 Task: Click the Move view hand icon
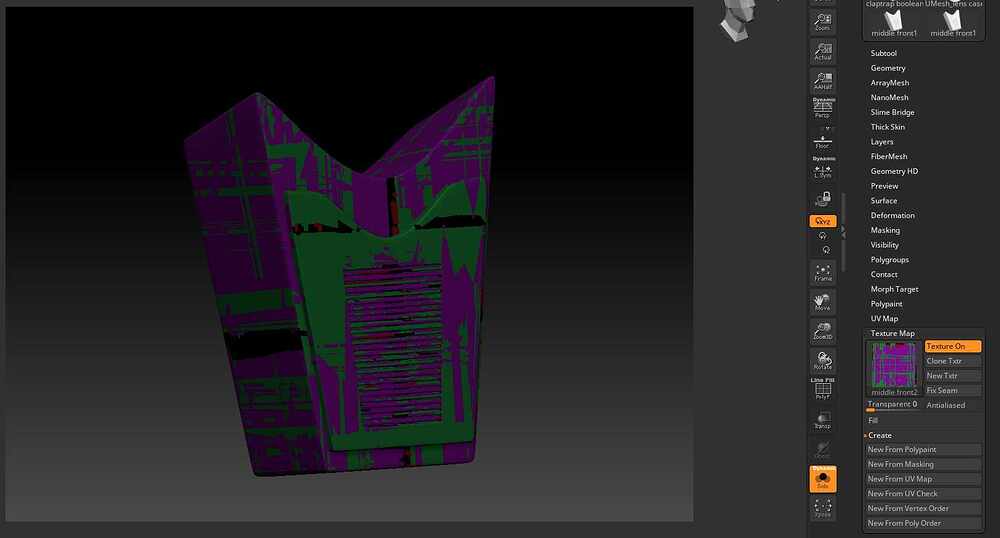coord(823,302)
